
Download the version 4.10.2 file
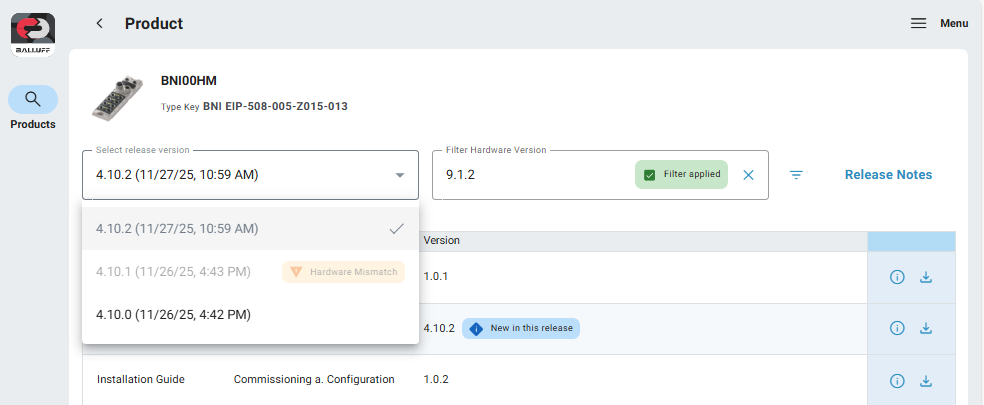(x=926, y=328)
